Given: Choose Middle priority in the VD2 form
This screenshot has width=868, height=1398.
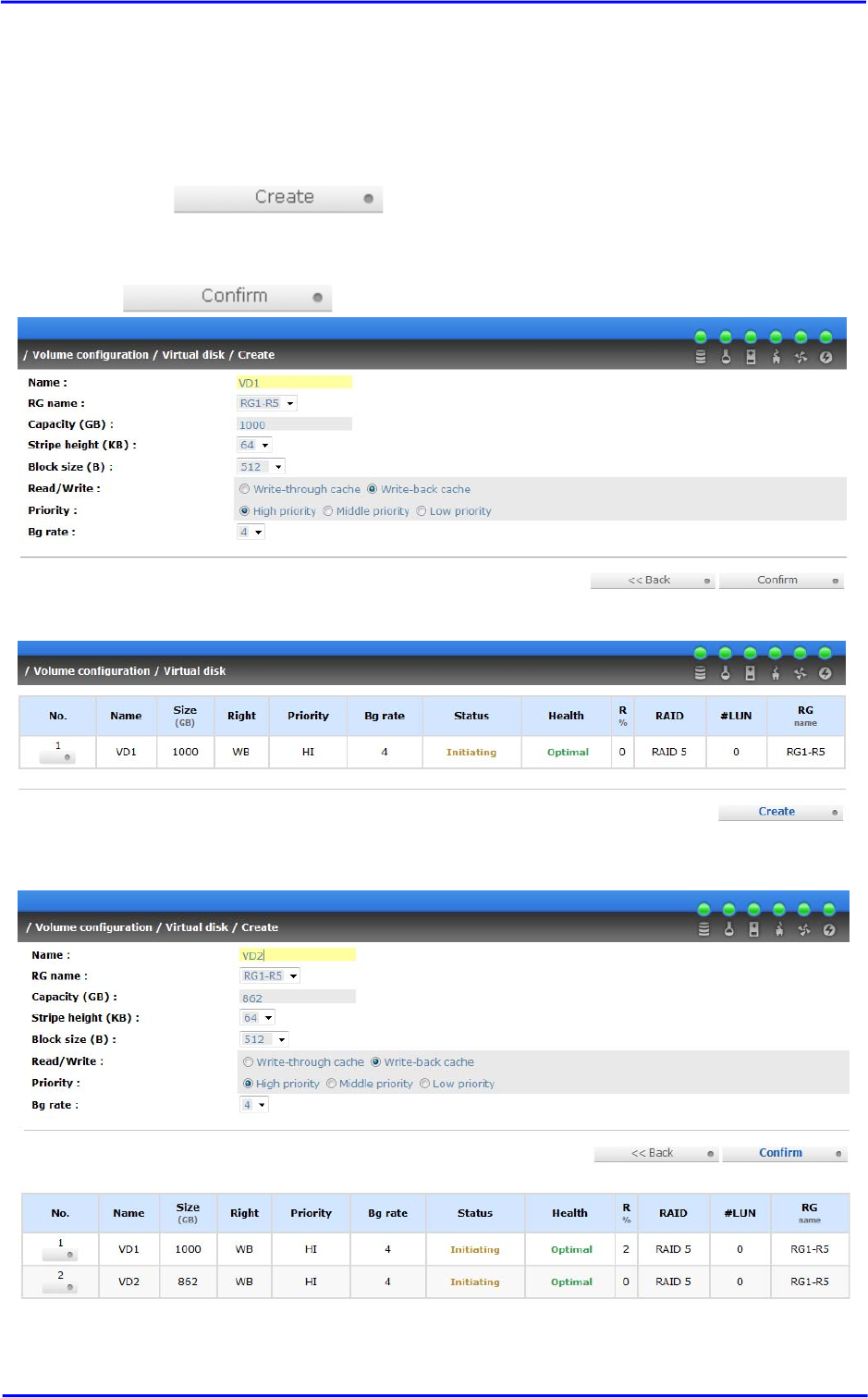Looking at the screenshot, I should (x=331, y=1083).
